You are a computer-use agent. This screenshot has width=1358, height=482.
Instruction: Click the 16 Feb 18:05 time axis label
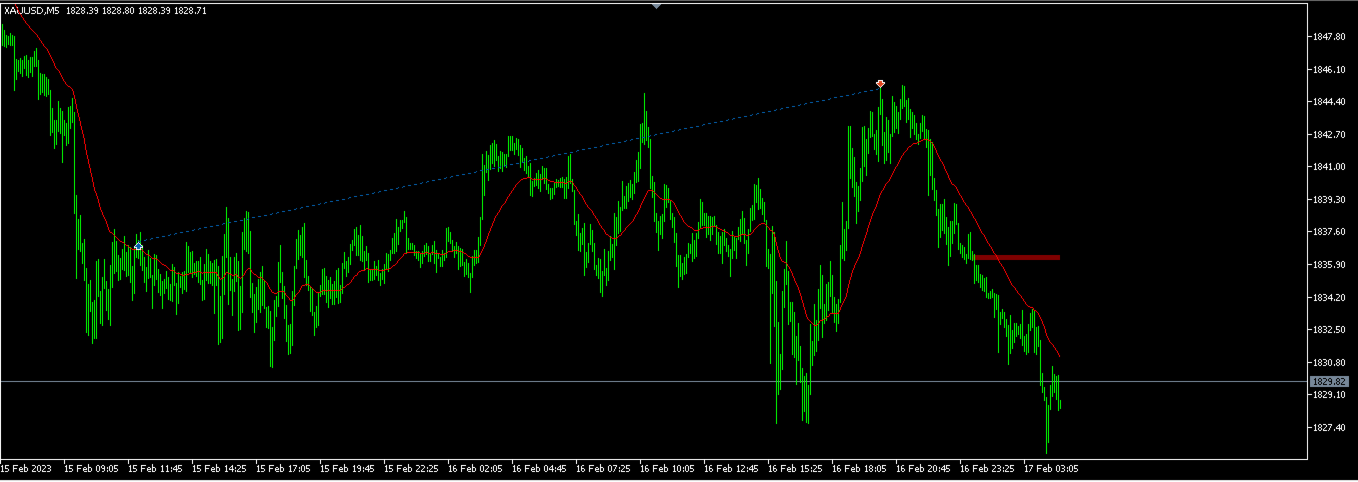click(859, 468)
